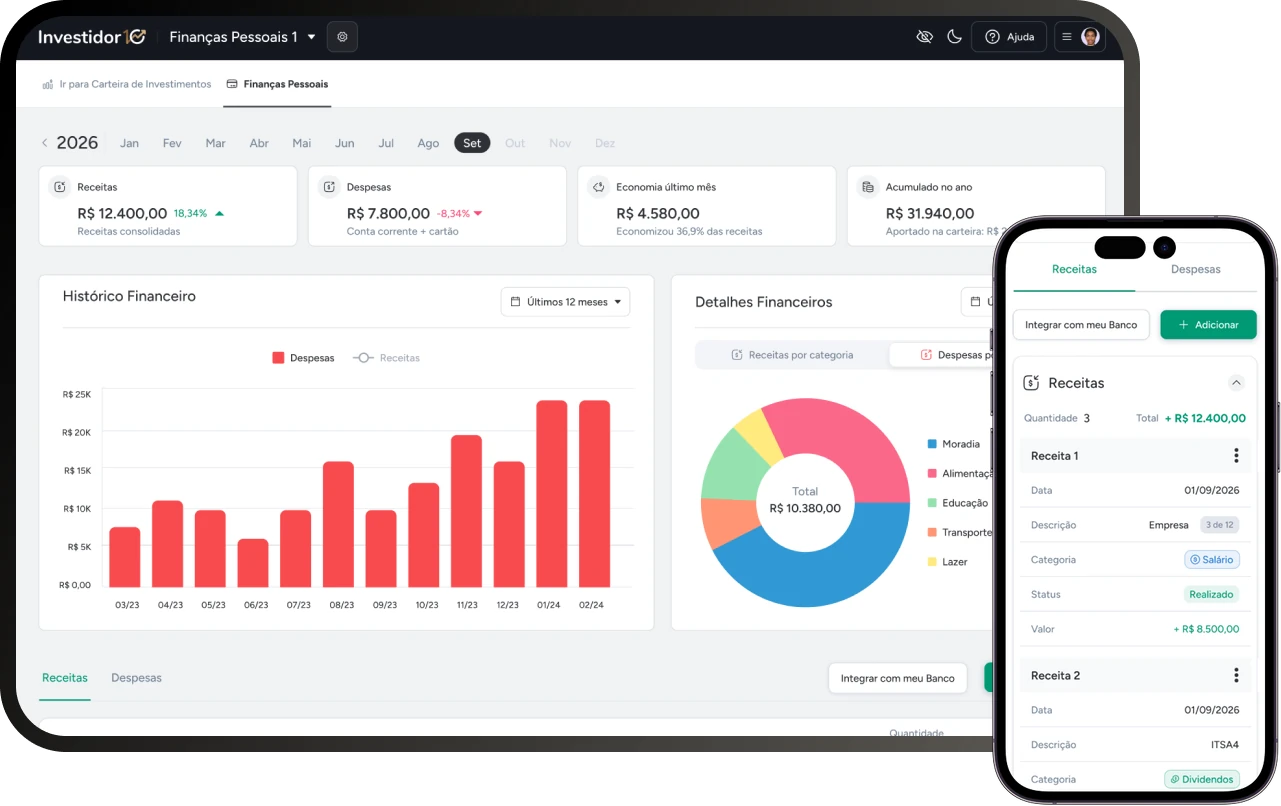Select the month Ago
Screen dimensions: 1281x806
[428, 143]
